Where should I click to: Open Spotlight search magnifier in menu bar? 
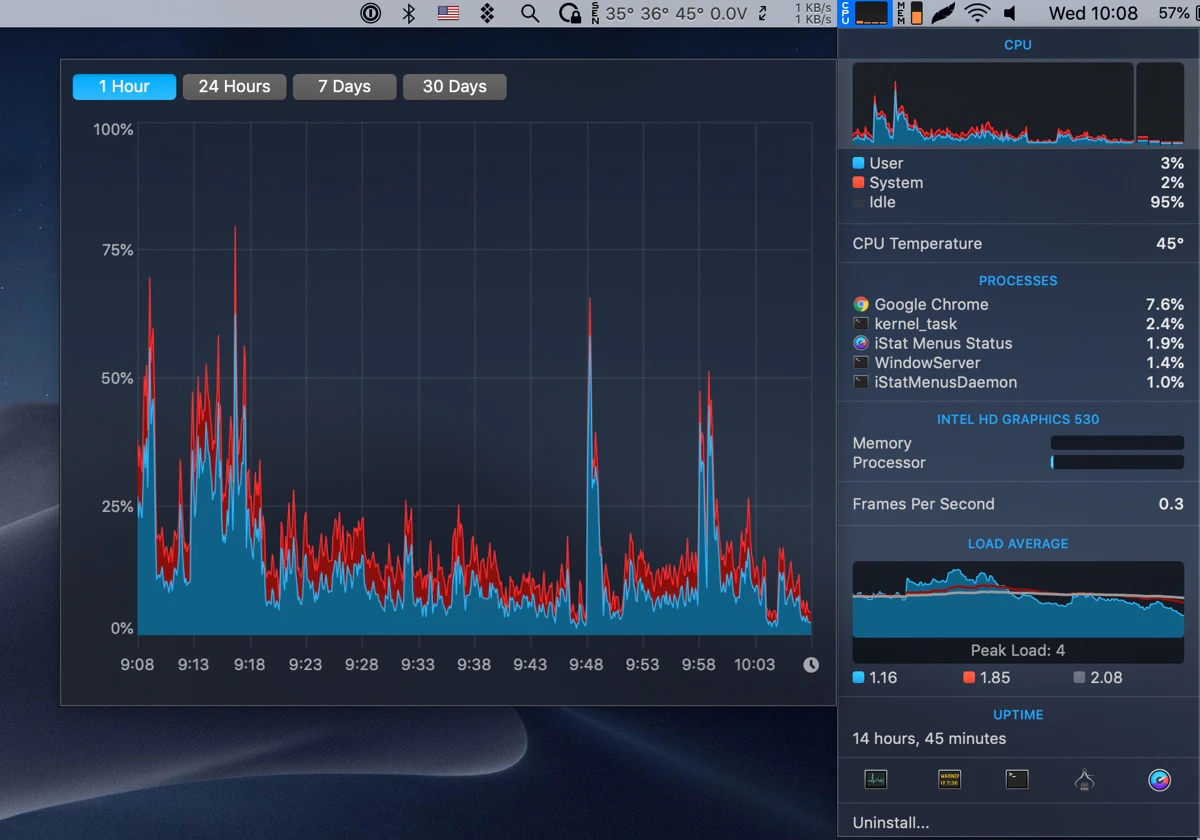[530, 13]
